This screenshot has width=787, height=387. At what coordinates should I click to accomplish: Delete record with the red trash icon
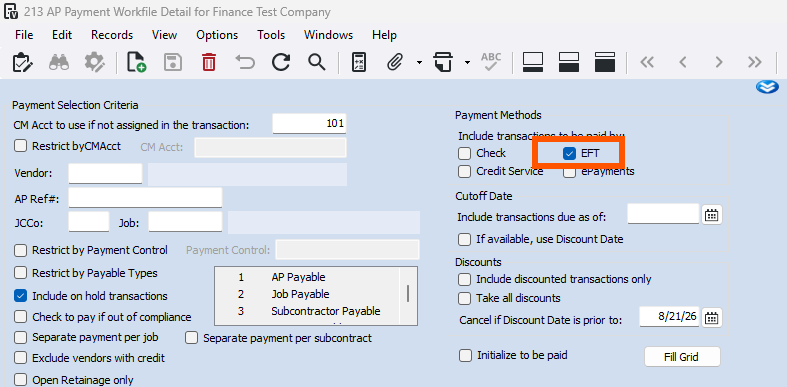point(209,62)
